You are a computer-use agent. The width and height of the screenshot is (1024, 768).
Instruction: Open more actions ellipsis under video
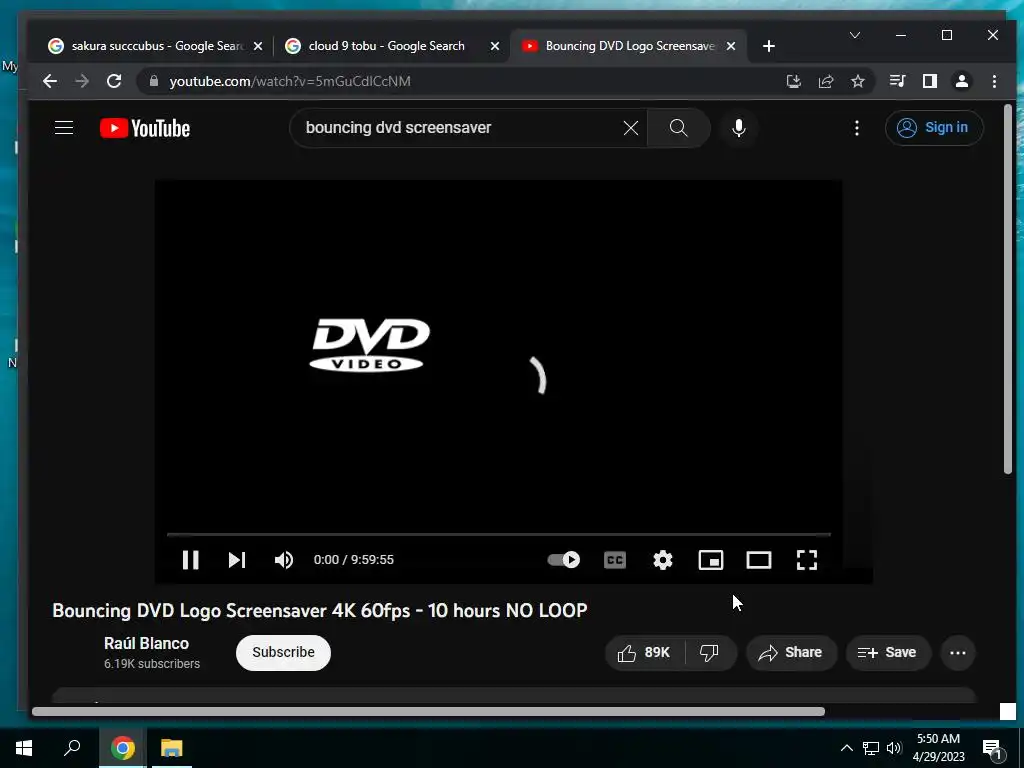coord(958,652)
